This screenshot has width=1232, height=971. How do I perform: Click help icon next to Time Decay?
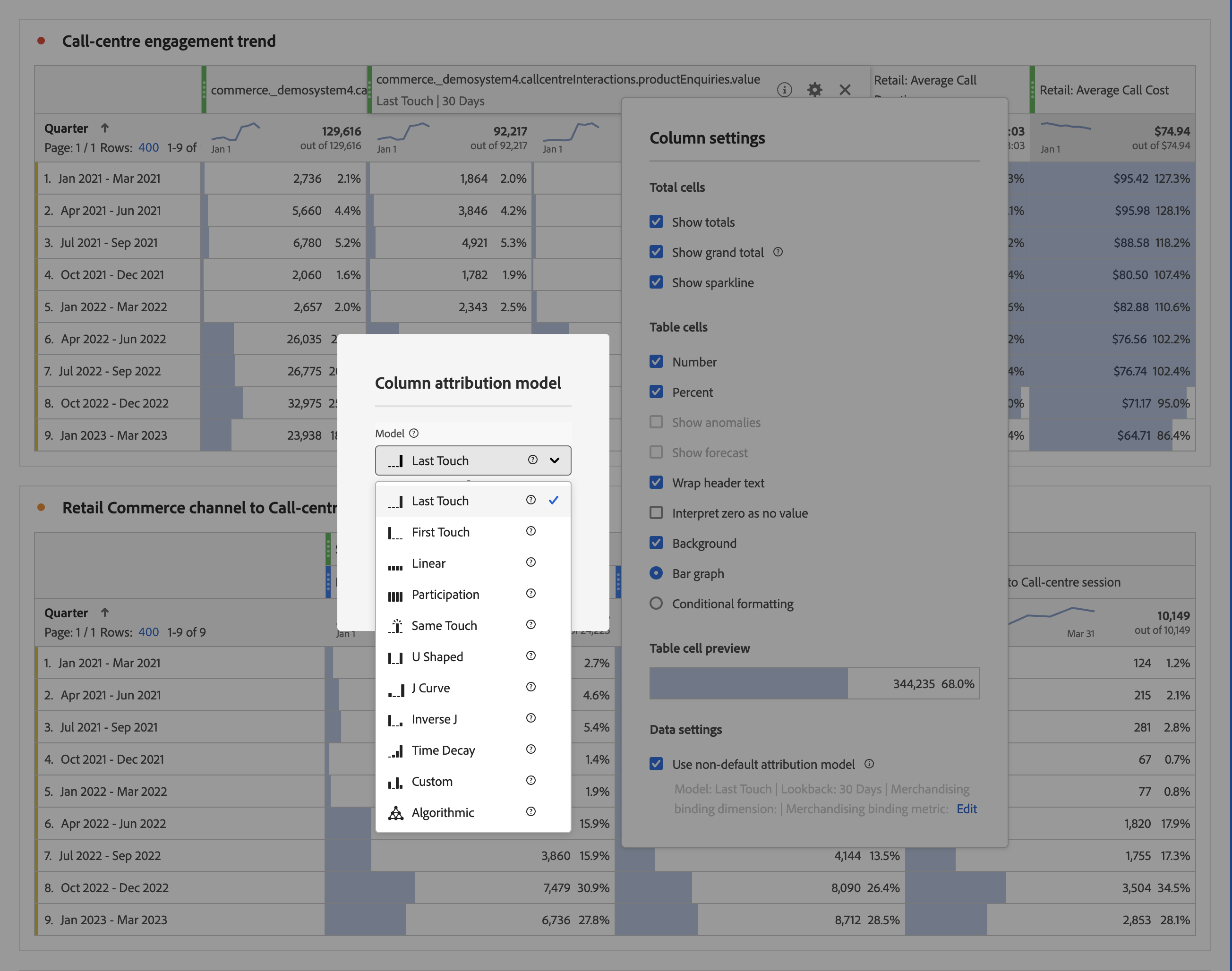pyautogui.click(x=530, y=750)
